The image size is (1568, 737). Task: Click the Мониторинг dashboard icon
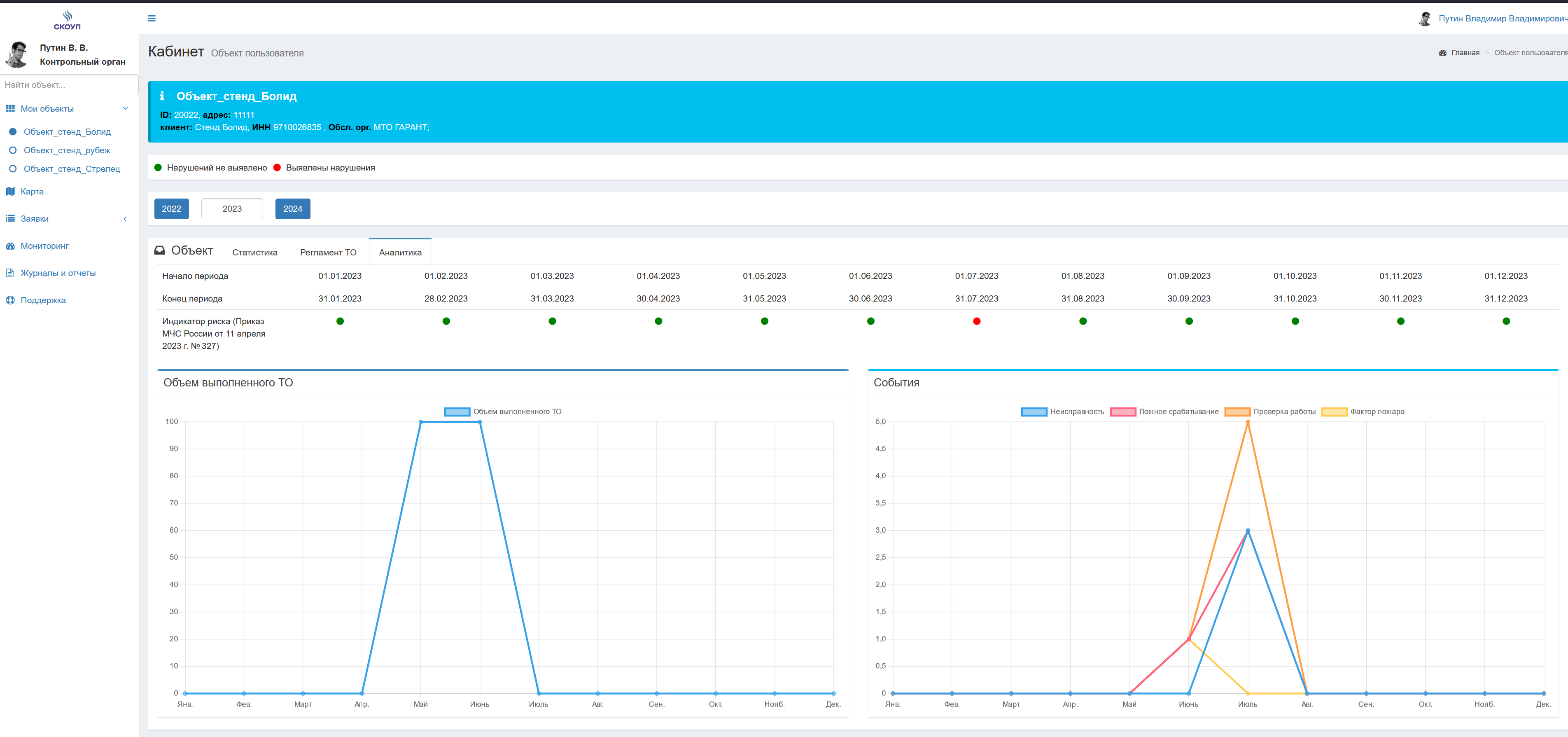point(10,246)
